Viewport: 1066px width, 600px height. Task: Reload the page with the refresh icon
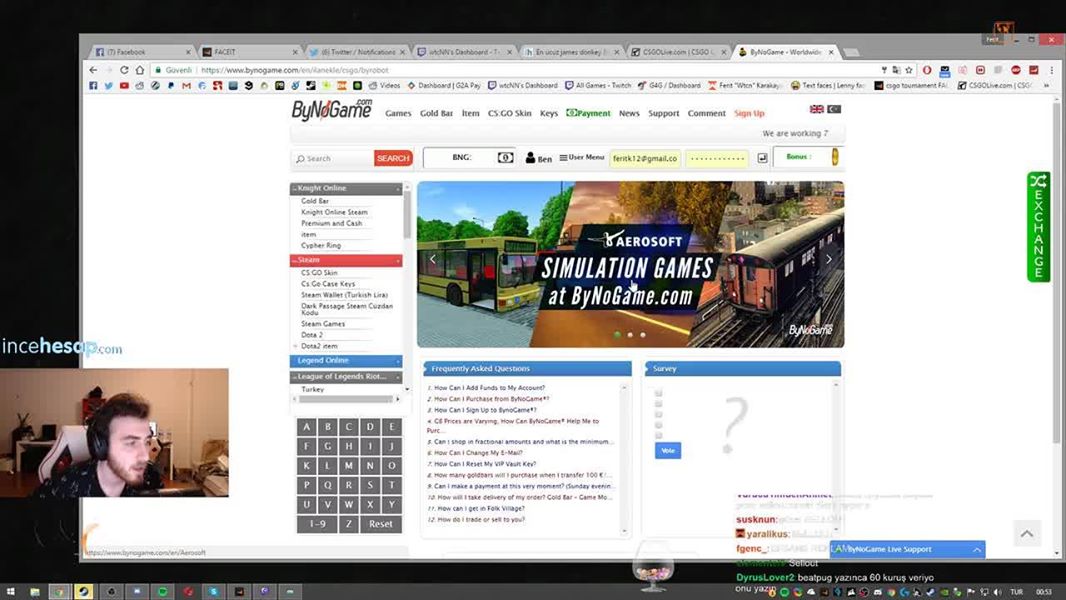pyautogui.click(x=124, y=70)
